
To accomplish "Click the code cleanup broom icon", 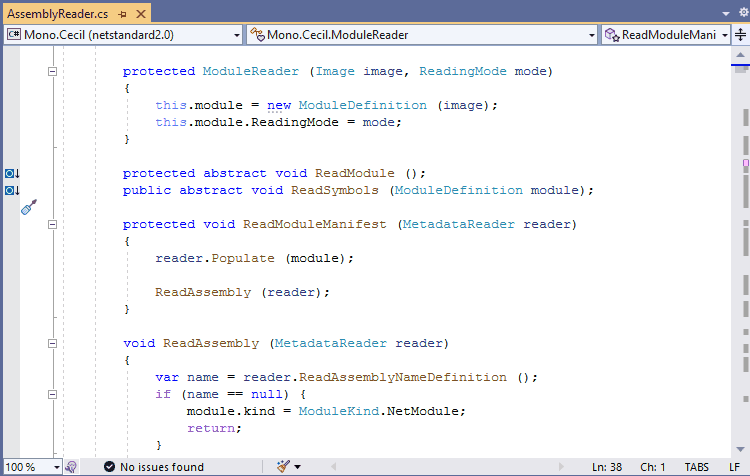I will 283,466.
